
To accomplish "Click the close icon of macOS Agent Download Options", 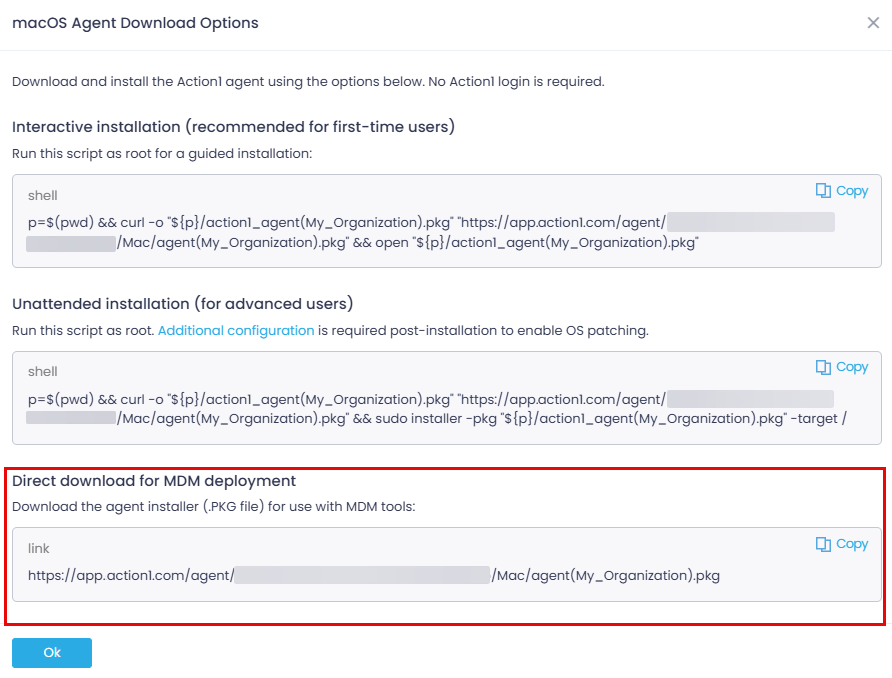I will pyautogui.click(x=872, y=22).
